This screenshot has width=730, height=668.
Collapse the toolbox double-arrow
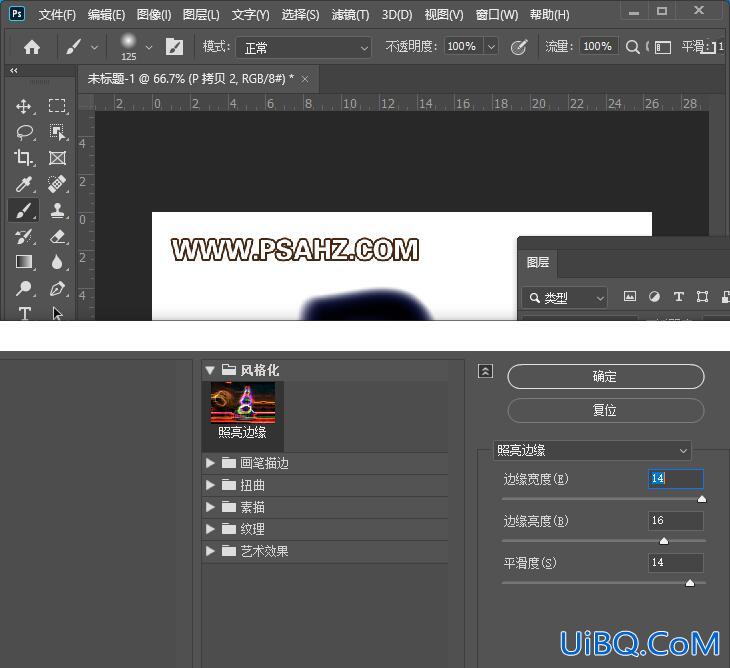click(14, 71)
